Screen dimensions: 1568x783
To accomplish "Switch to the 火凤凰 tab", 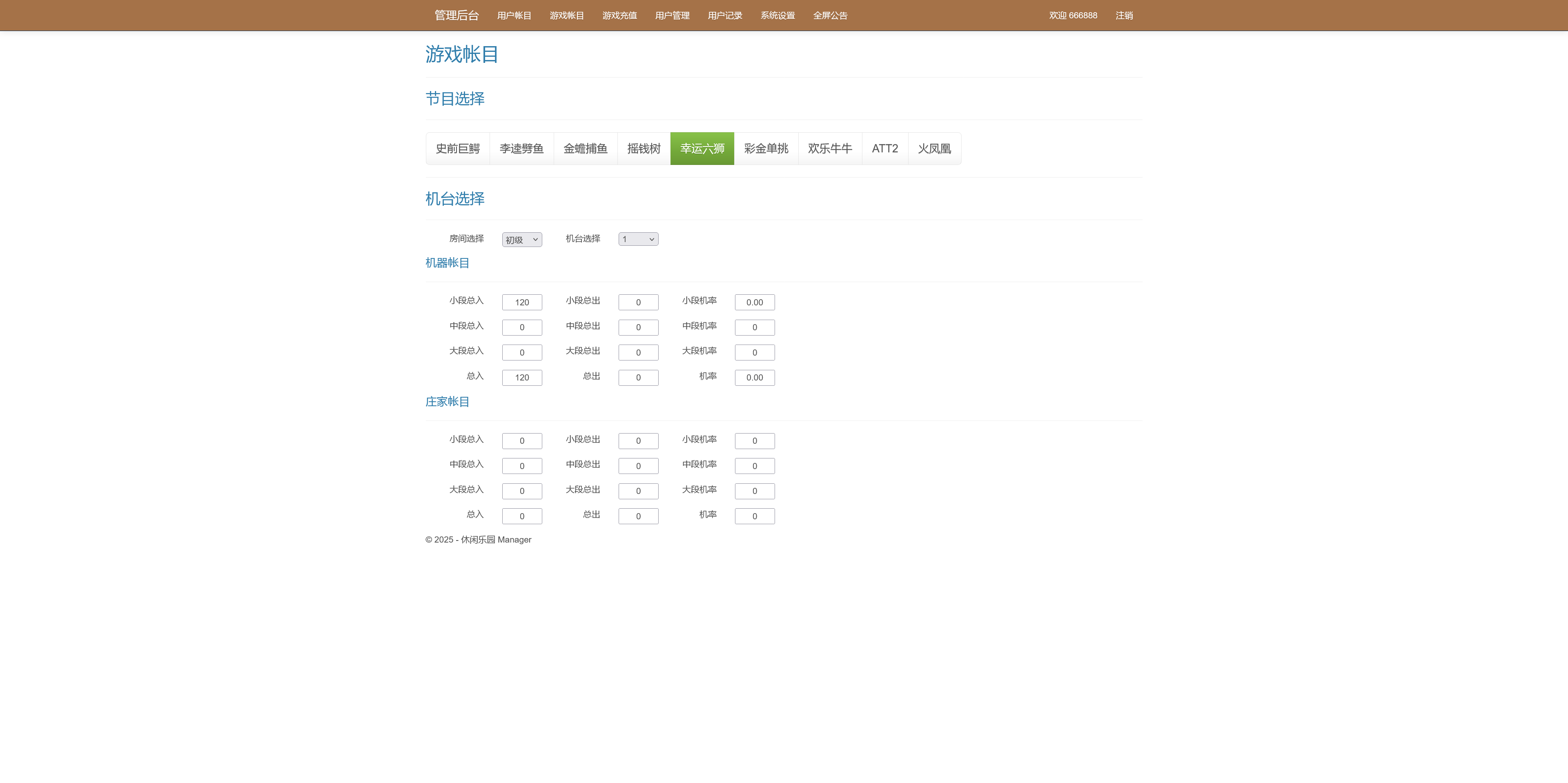I will (x=934, y=148).
